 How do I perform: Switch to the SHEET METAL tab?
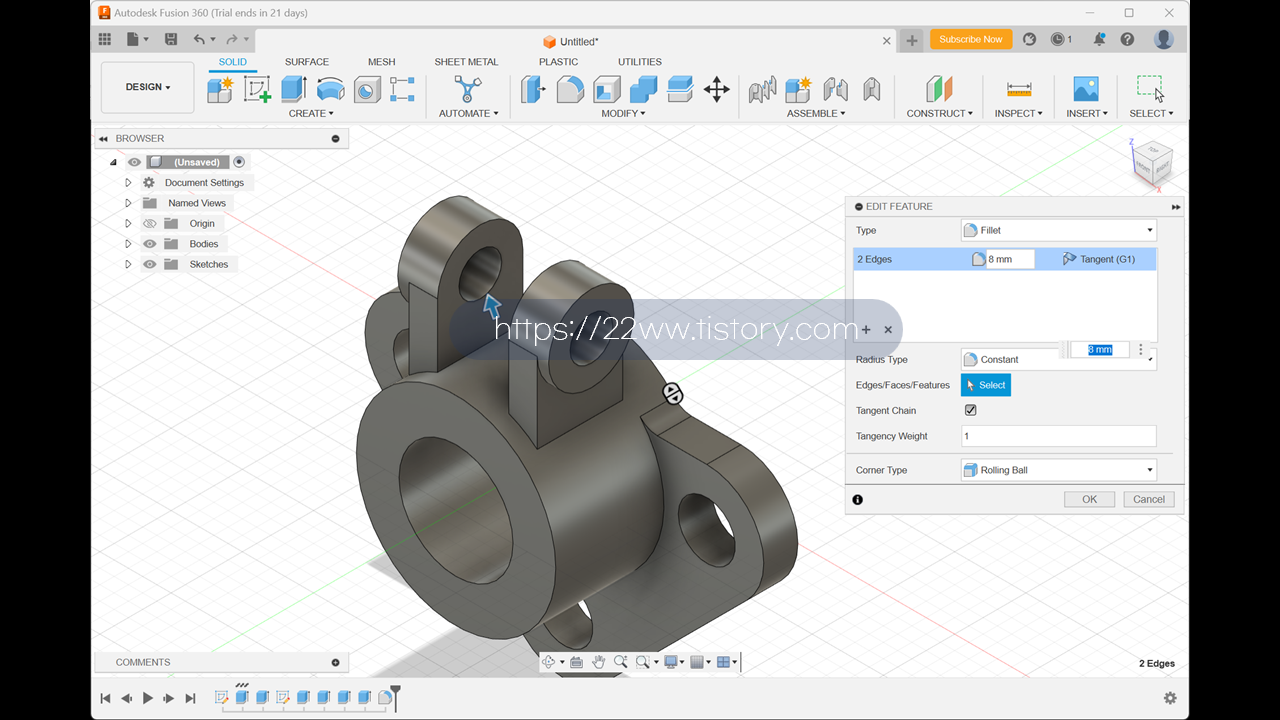tap(466, 62)
